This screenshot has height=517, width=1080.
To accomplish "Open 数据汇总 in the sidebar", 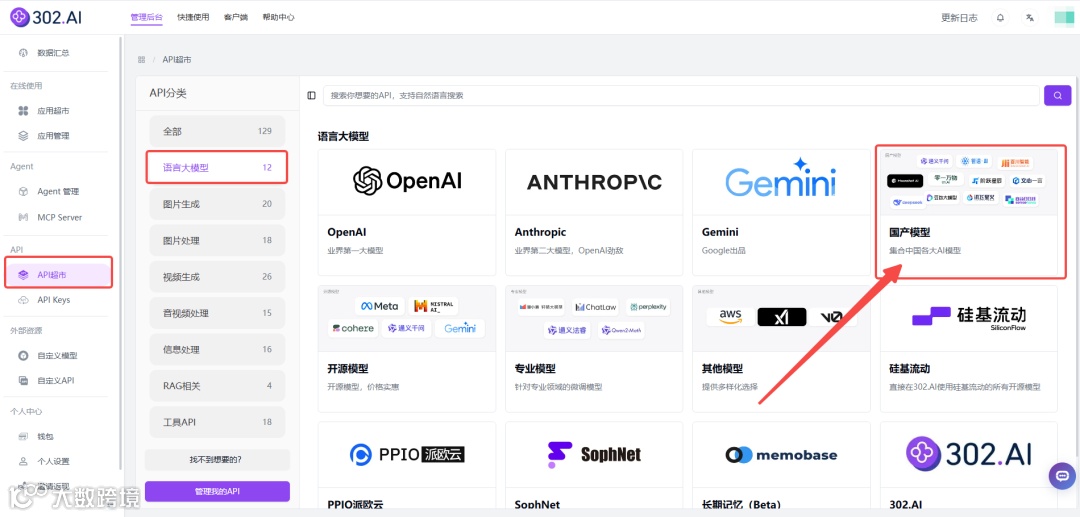I will coord(55,53).
